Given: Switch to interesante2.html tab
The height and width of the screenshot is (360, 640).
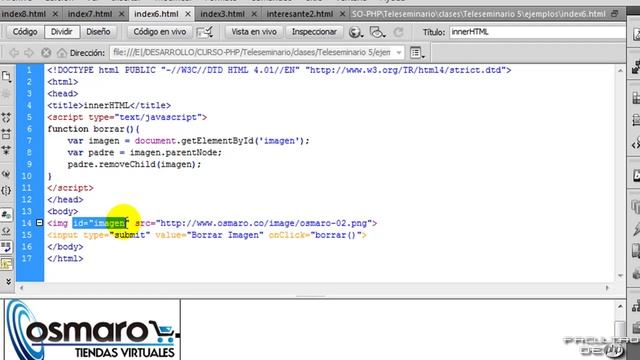Looking at the screenshot, I should click(x=300, y=14).
